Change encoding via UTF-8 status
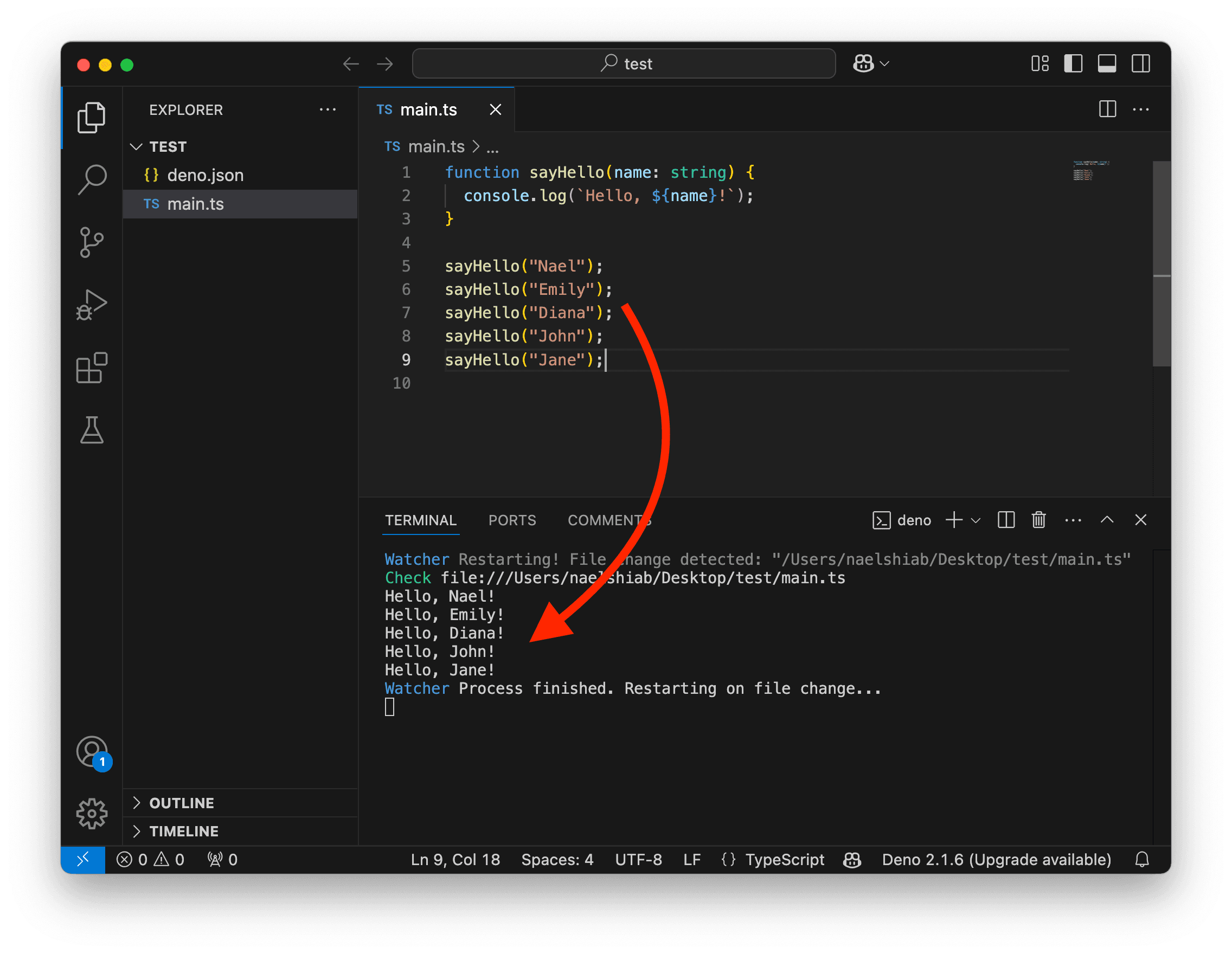Screen dimensions: 1232x954 pos(638,859)
